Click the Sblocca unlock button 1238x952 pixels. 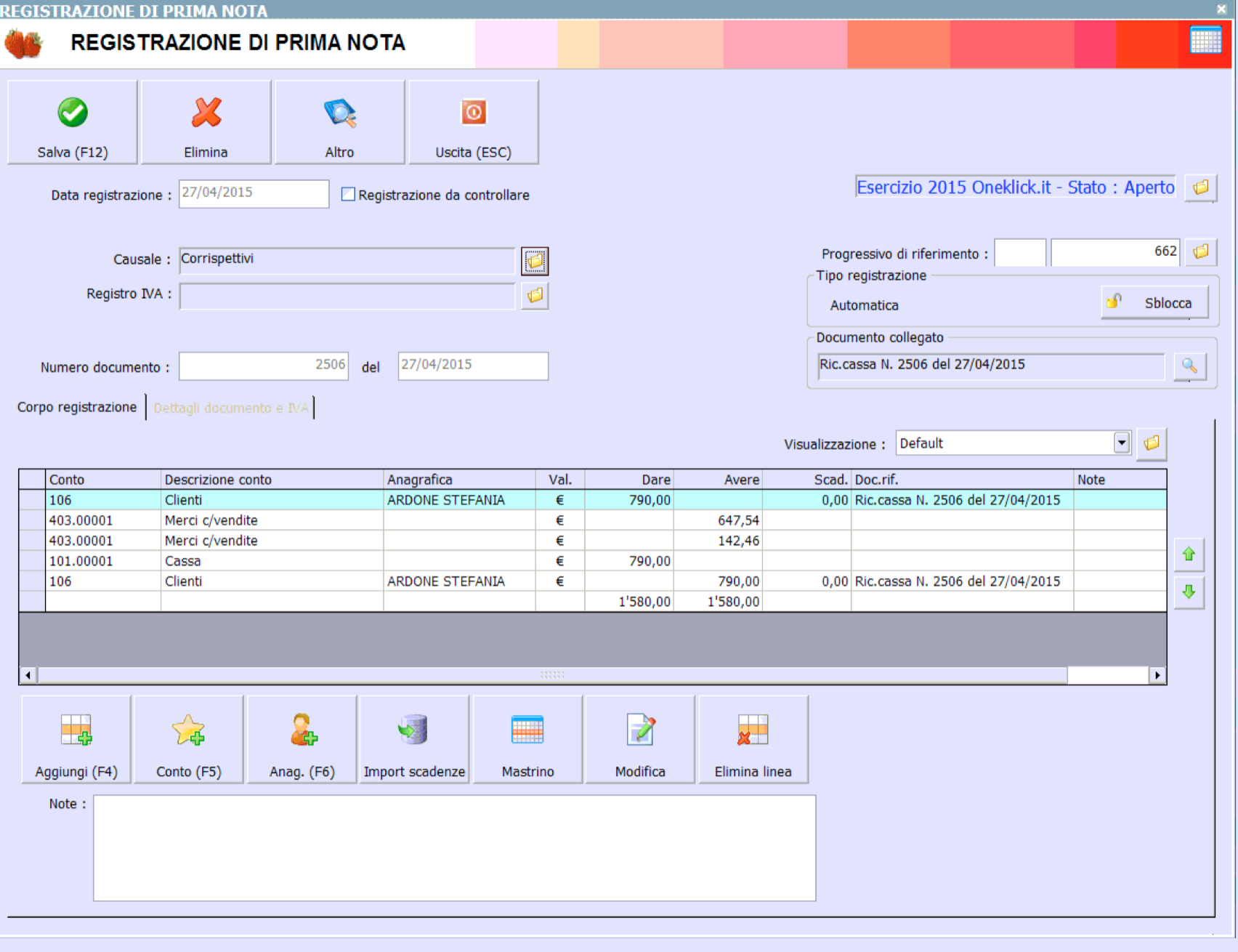(x=1155, y=302)
